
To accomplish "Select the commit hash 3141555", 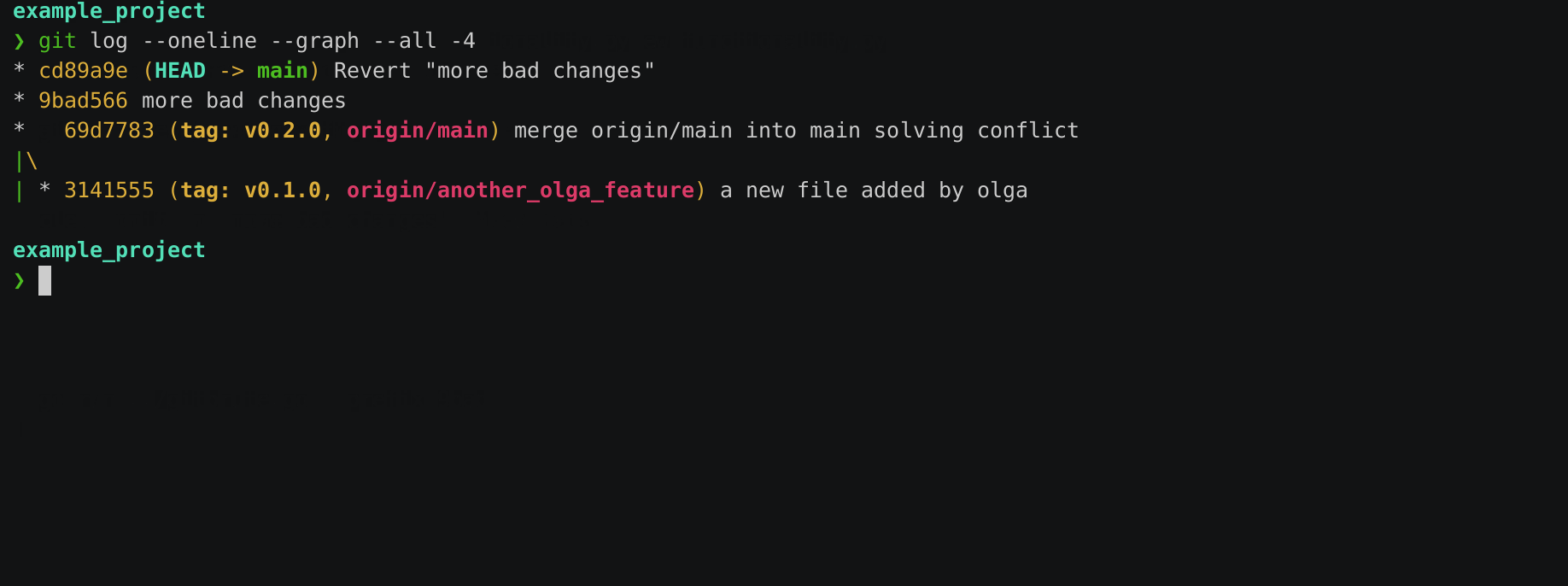I will coord(109,190).
